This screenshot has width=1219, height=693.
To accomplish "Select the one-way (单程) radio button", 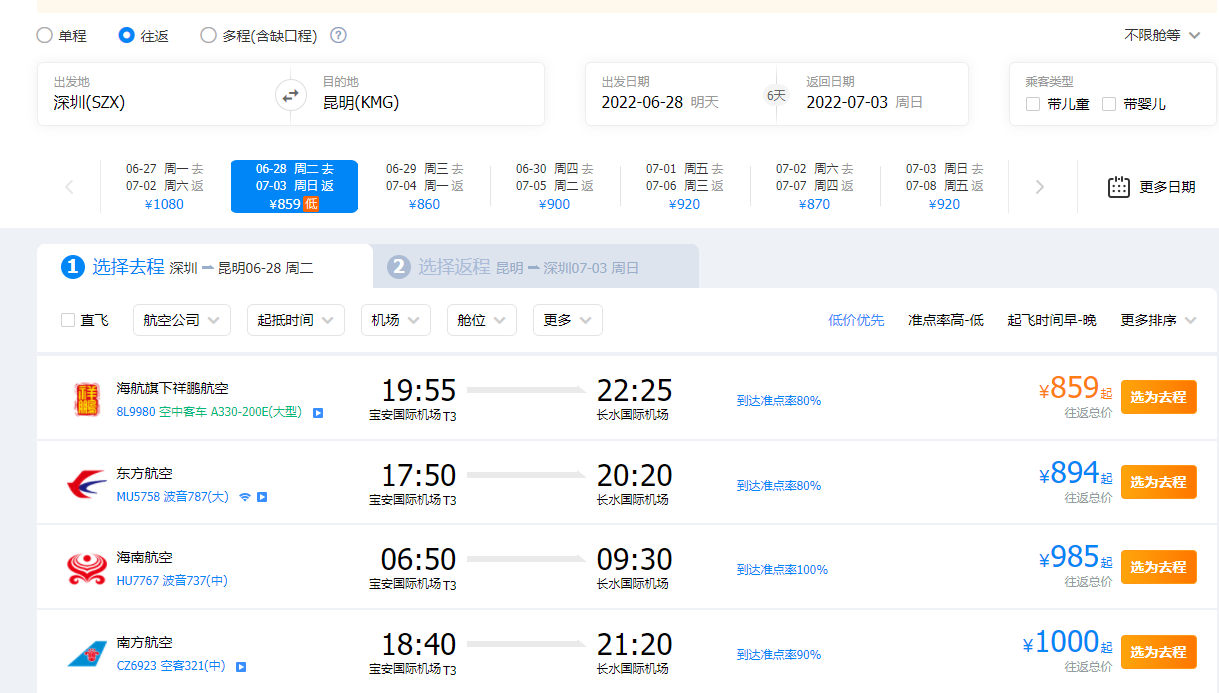I will point(44,35).
